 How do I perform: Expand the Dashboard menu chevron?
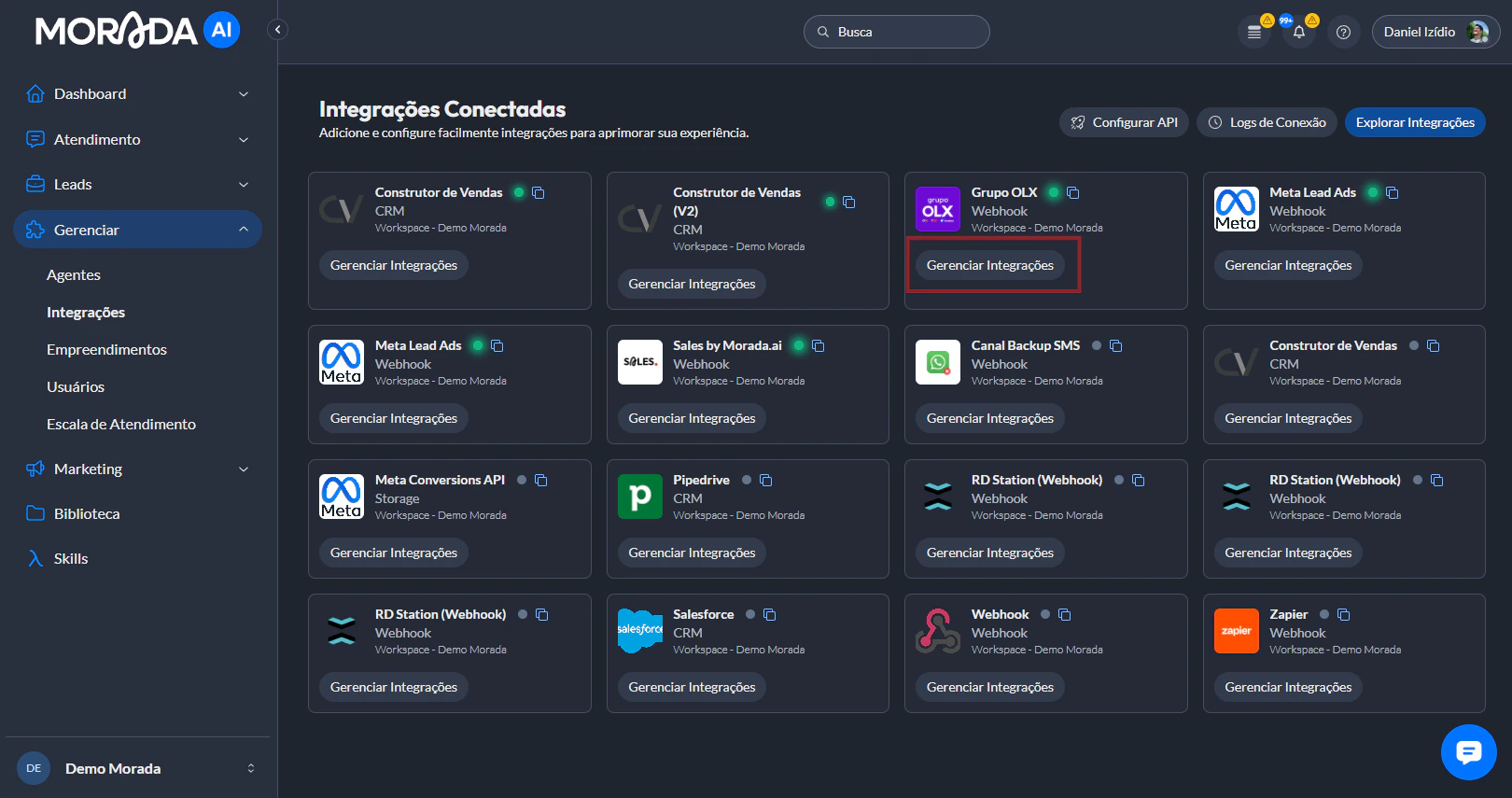pos(244,94)
